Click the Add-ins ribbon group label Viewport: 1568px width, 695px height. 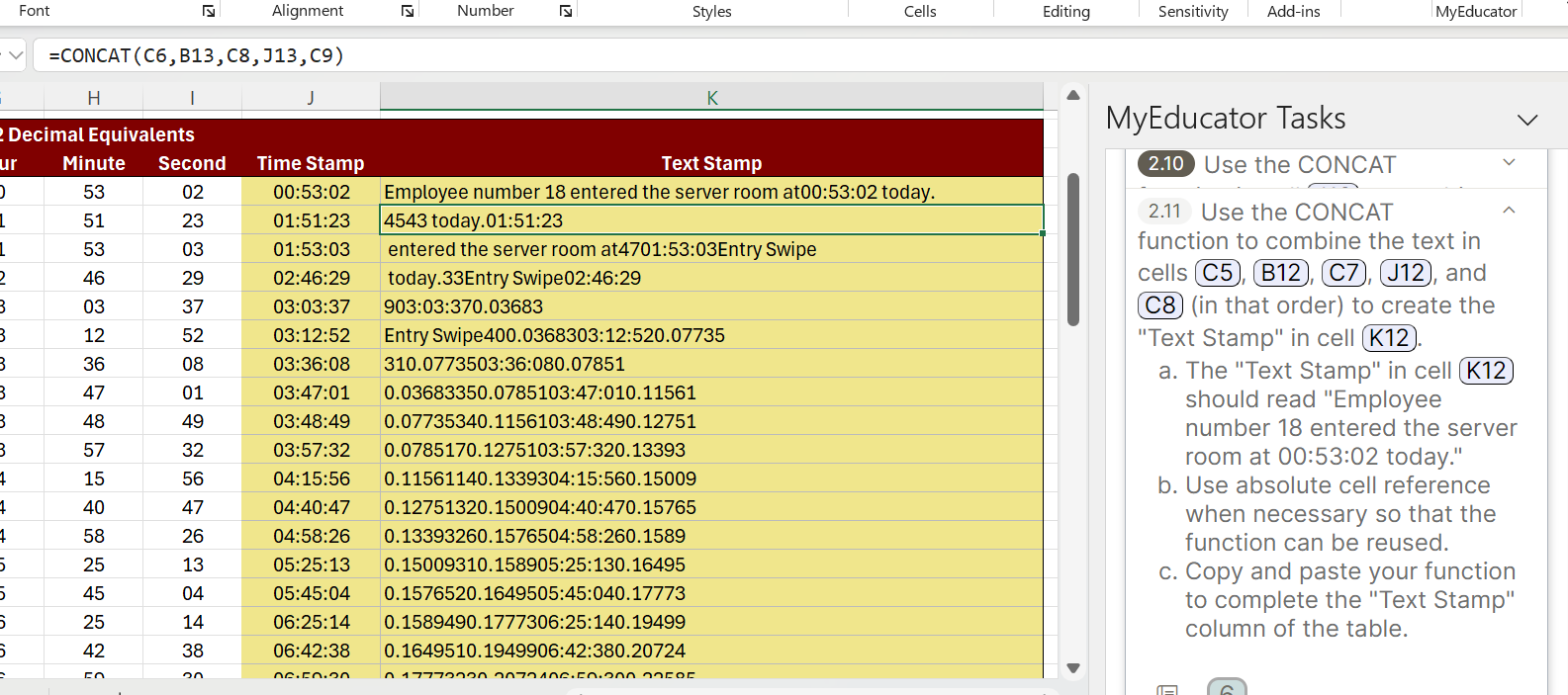(1293, 12)
